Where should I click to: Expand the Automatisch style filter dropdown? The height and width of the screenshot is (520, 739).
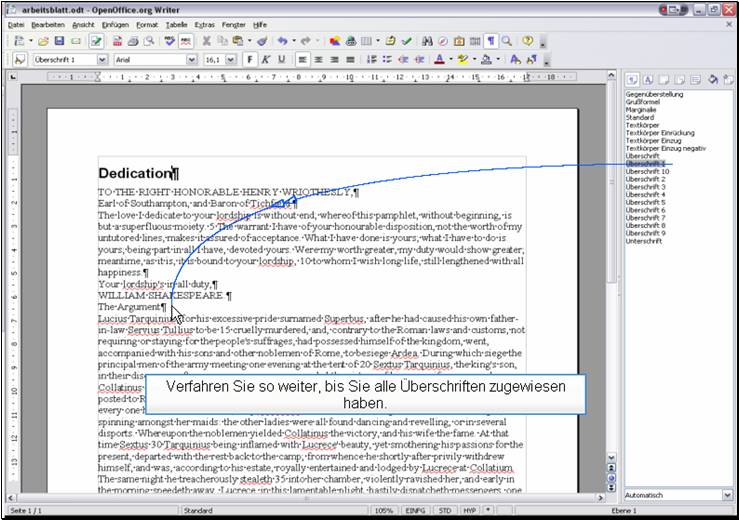point(727,495)
